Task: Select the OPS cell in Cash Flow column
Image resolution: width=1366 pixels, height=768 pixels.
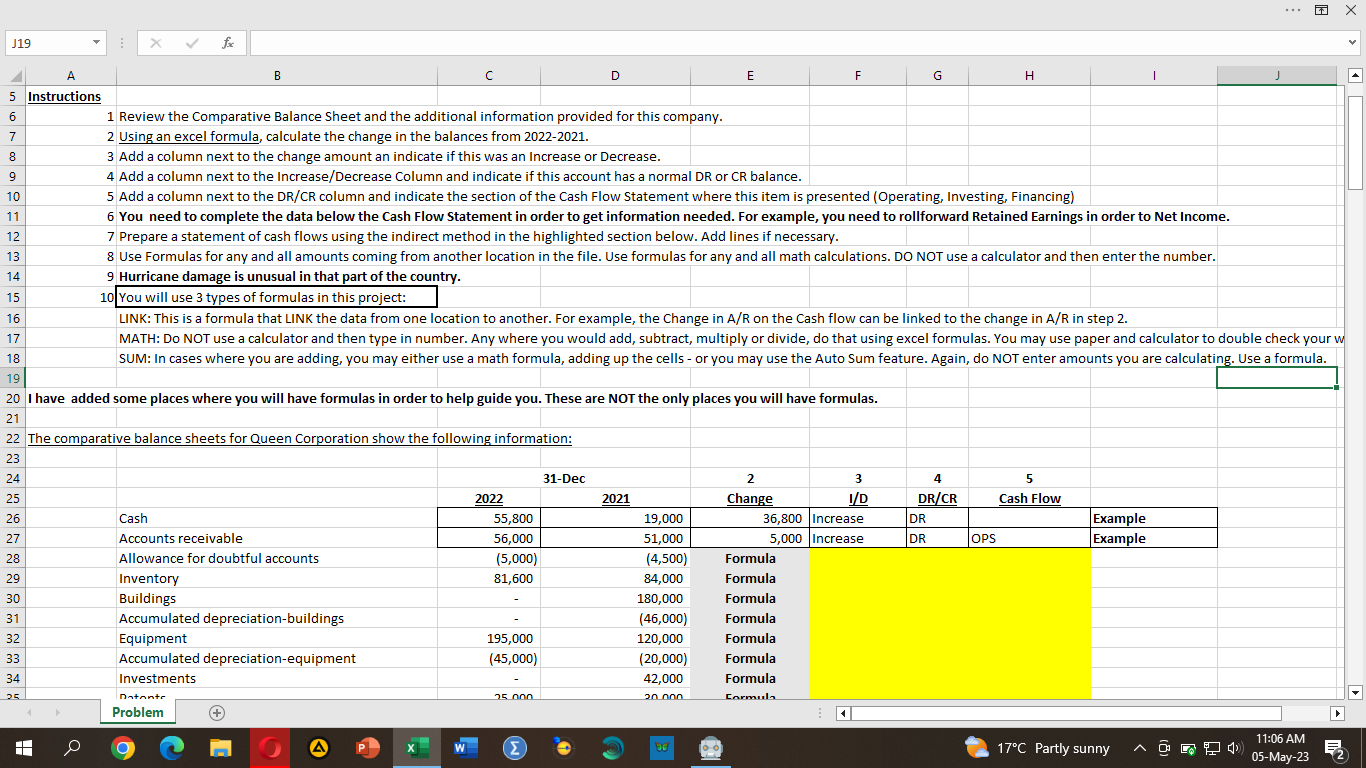Action: (x=1030, y=538)
